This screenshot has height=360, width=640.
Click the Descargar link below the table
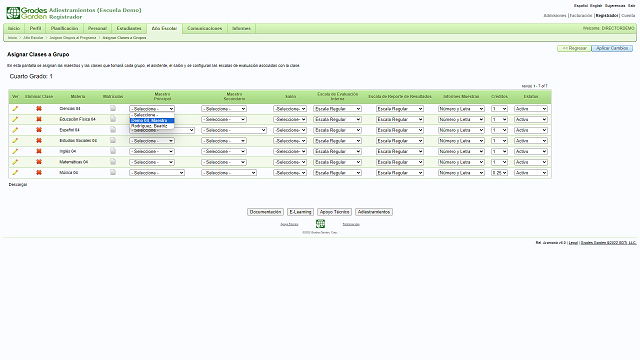pos(18,184)
